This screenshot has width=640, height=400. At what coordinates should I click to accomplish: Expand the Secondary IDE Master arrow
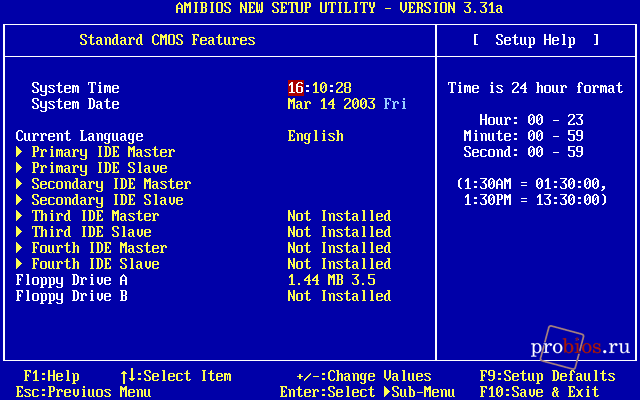(19, 184)
